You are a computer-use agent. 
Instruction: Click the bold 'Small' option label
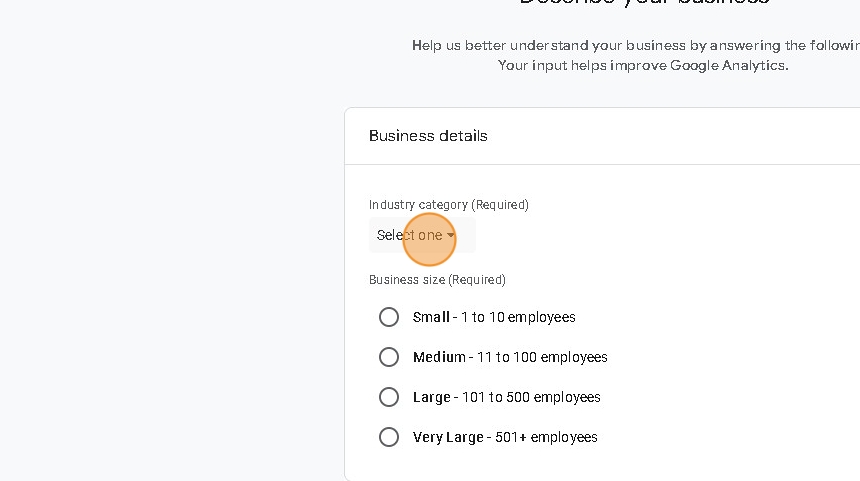click(431, 317)
